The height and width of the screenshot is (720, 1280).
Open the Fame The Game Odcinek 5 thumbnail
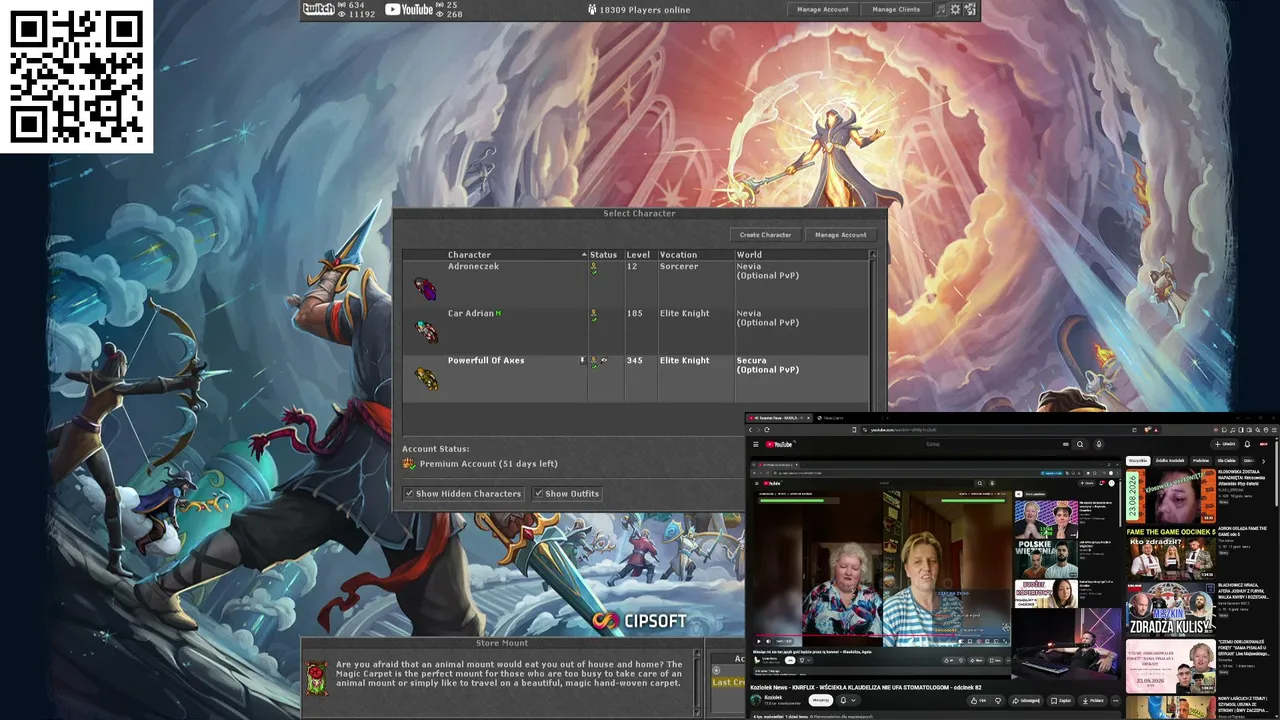pos(1171,553)
